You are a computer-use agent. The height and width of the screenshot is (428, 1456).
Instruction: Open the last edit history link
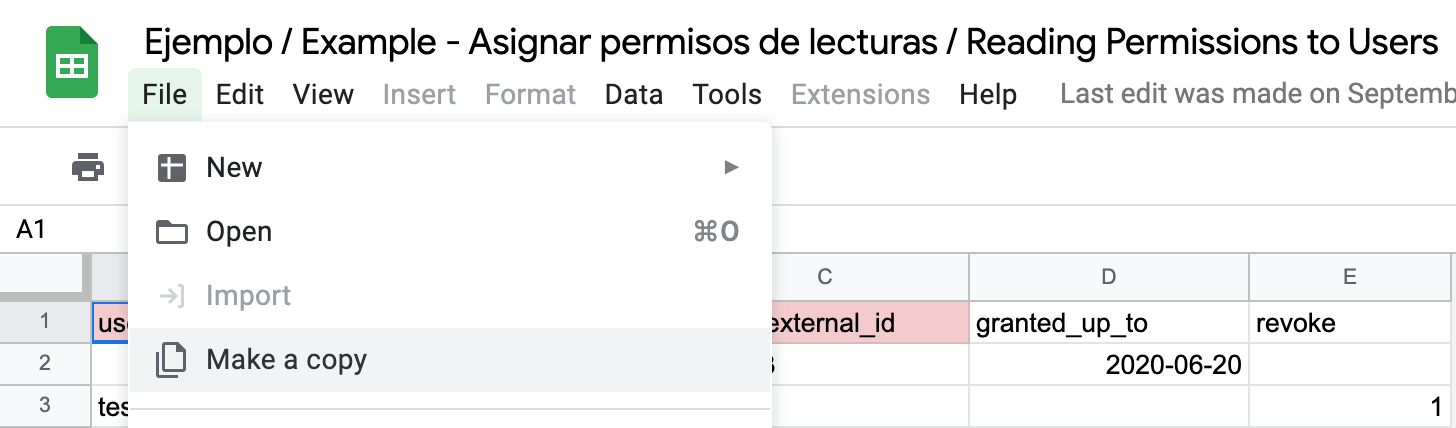point(1258,94)
